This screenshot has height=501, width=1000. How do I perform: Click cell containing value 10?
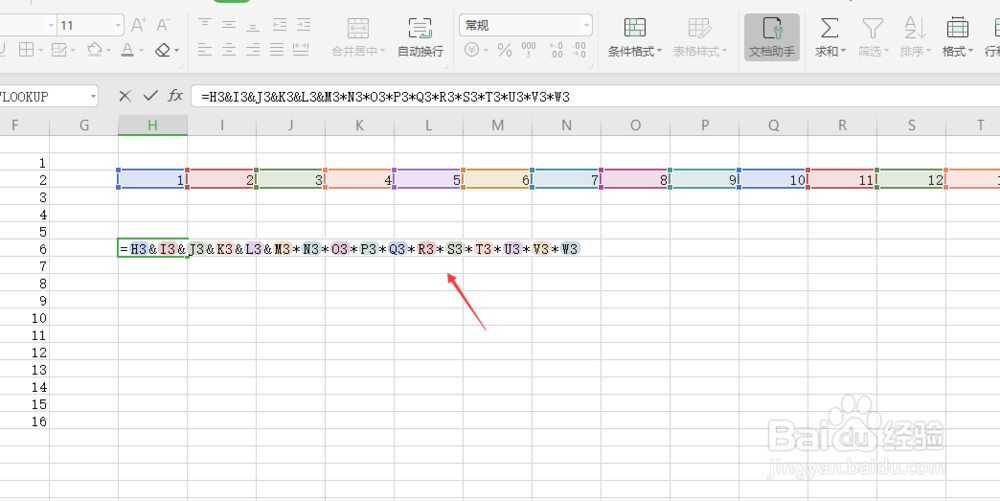(x=774, y=180)
